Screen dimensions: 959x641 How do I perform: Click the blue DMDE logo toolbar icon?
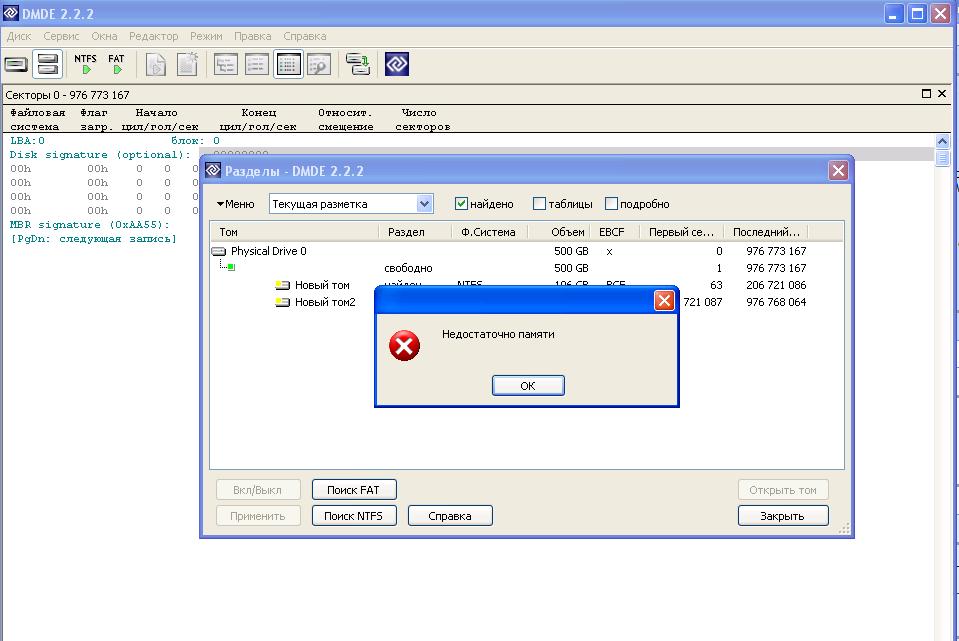click(x=396, y=64)
